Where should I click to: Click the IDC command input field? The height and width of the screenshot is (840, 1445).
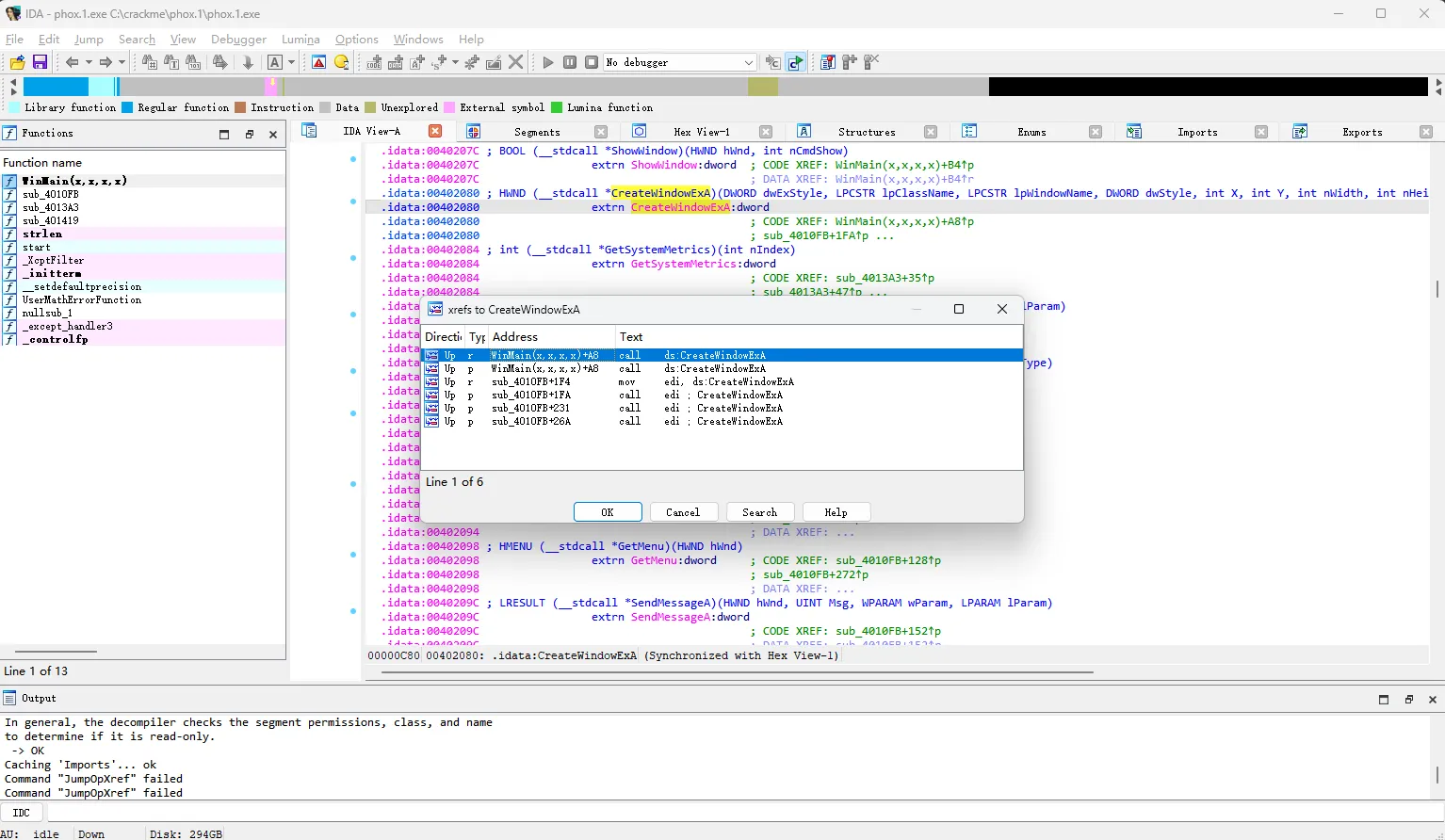click(x=744, y=813)
